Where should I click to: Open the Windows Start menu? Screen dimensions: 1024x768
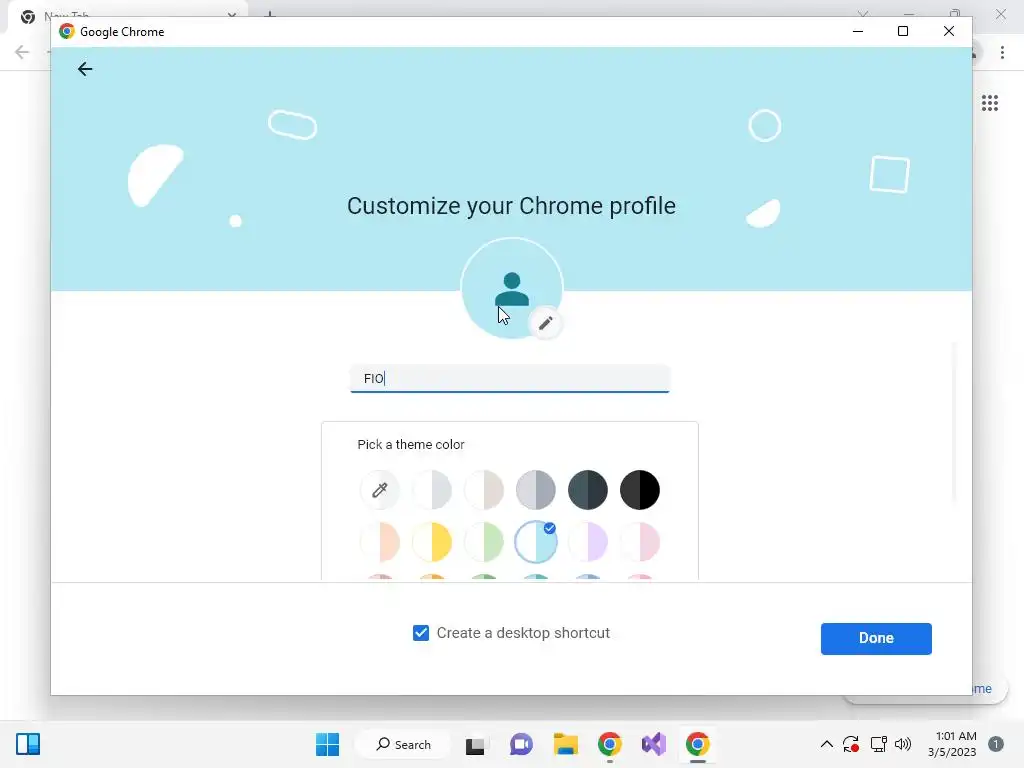pos(327,744)
